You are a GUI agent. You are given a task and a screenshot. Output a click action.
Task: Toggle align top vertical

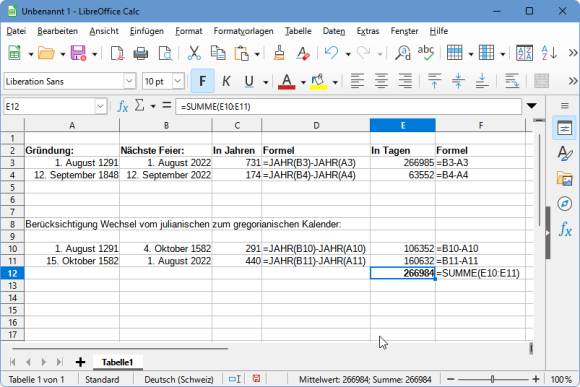(x=434, y=81)
